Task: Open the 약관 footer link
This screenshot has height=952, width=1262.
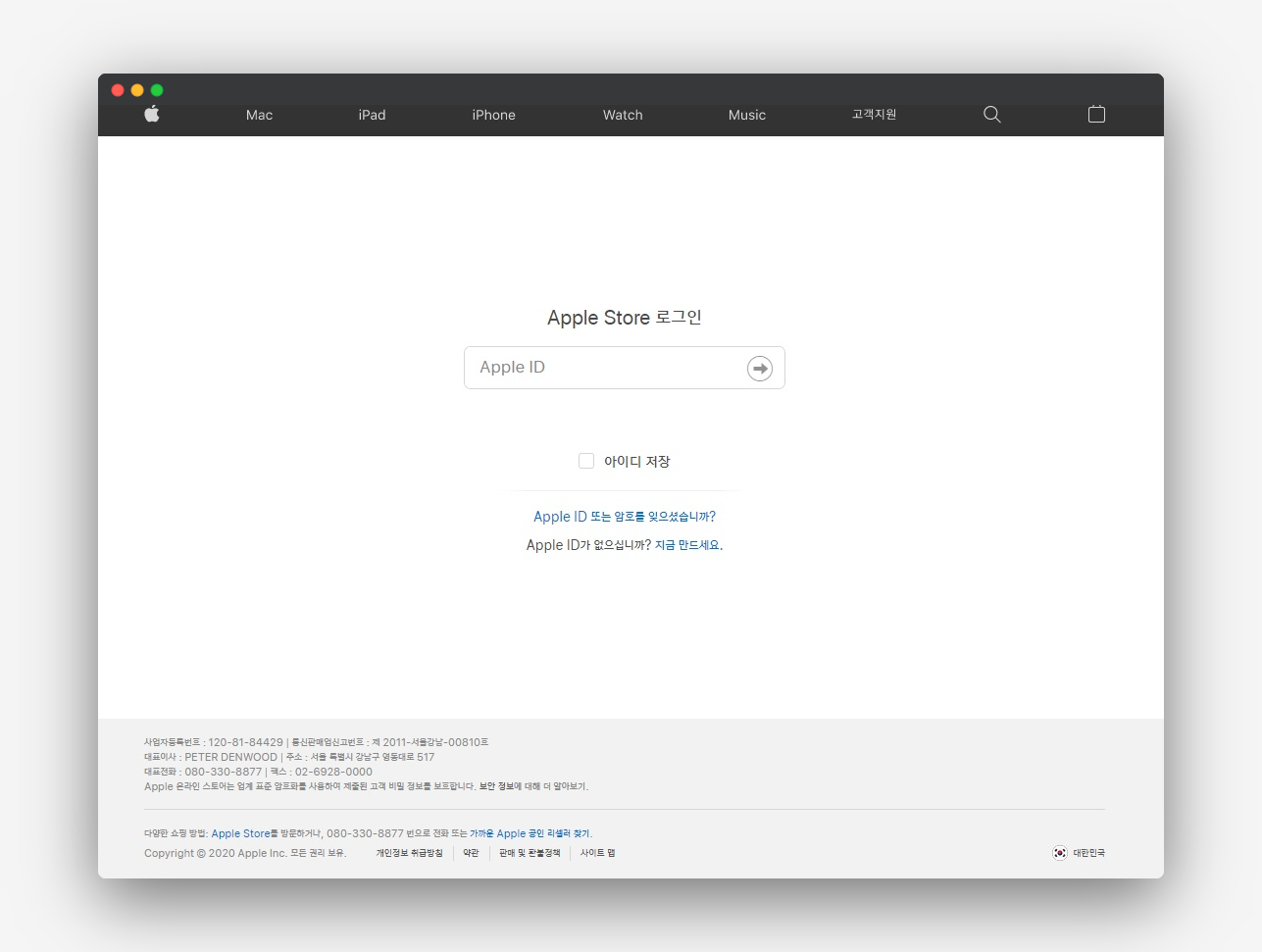Action: [x=472, y=853]
